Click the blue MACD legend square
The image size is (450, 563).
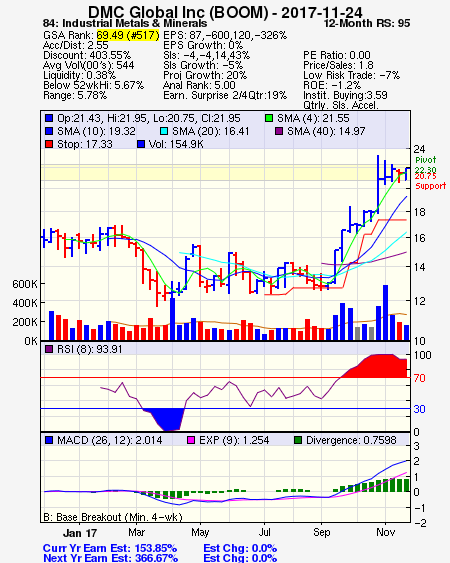(x=48, y=440)
